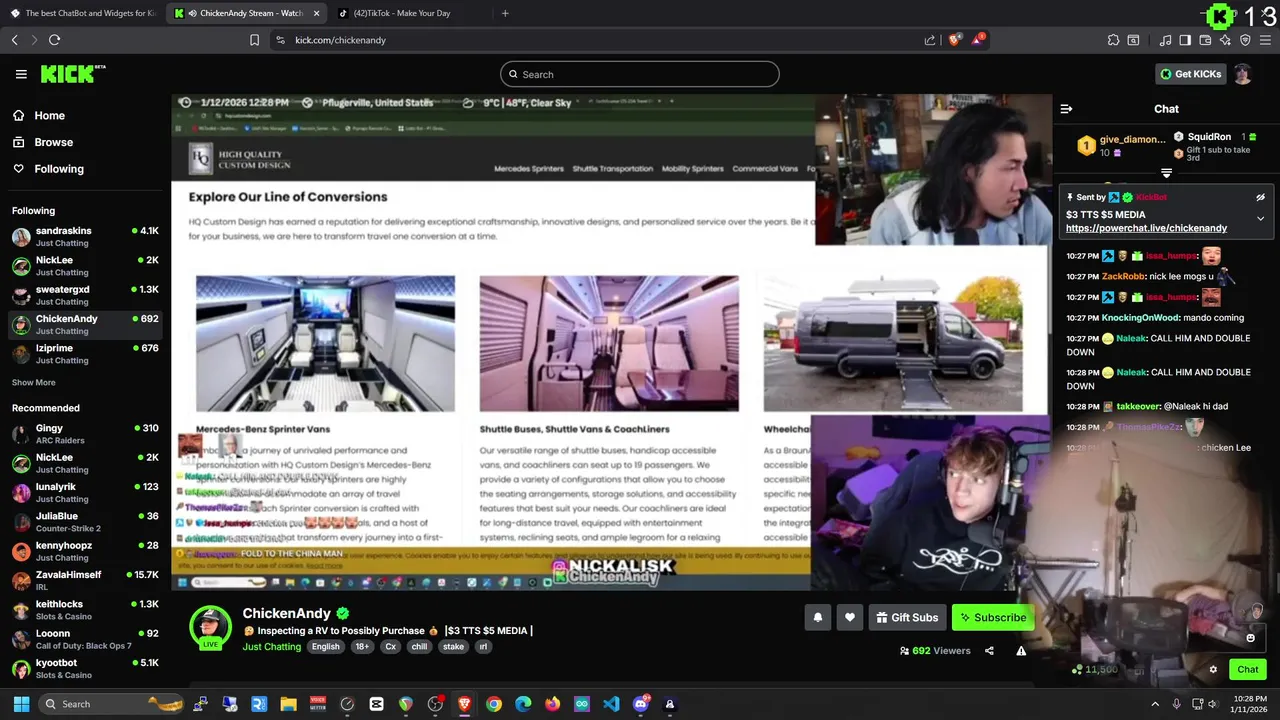Open chat settings gear

(x=1213, y=670)
